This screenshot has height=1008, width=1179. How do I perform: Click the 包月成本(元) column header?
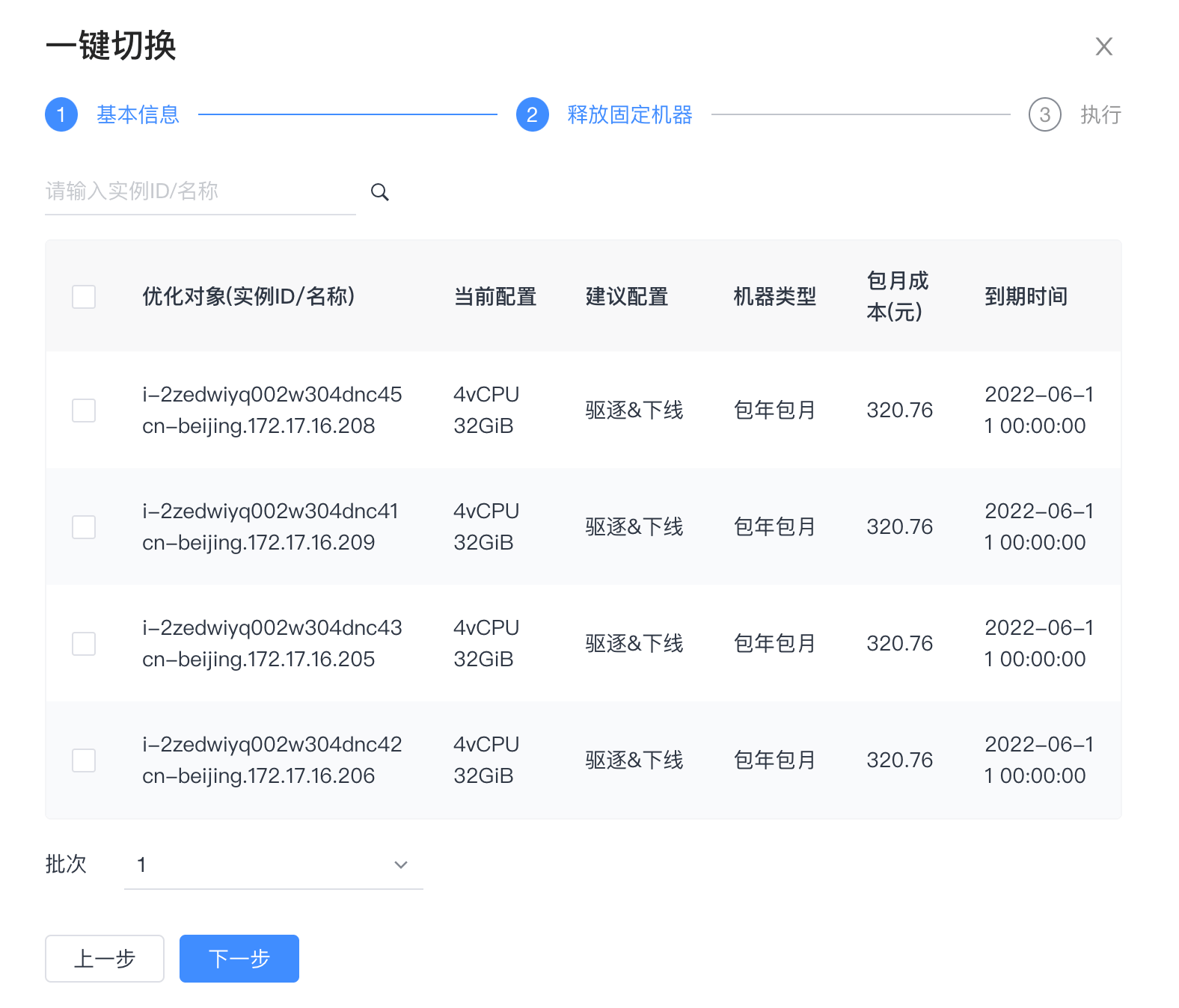tap(897, 297)
